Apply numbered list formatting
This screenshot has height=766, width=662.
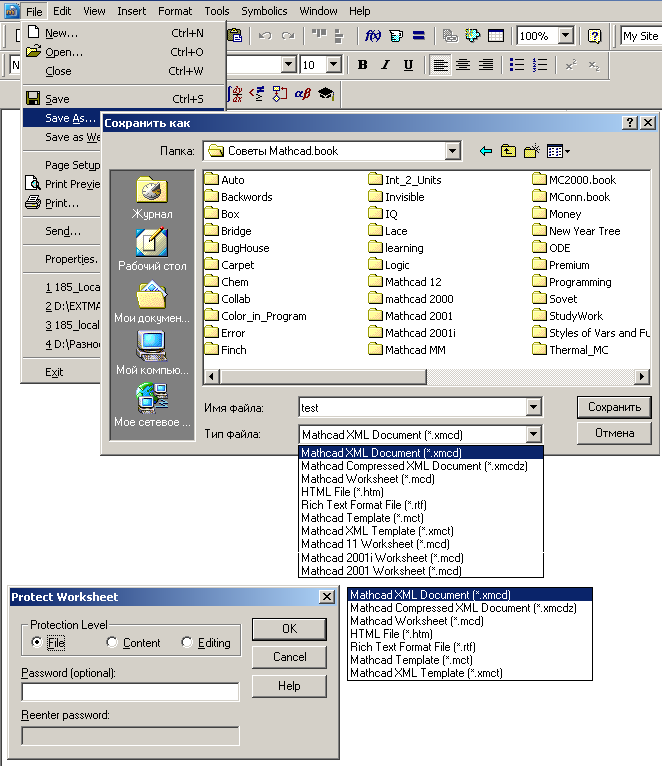[x=540, y=64]
